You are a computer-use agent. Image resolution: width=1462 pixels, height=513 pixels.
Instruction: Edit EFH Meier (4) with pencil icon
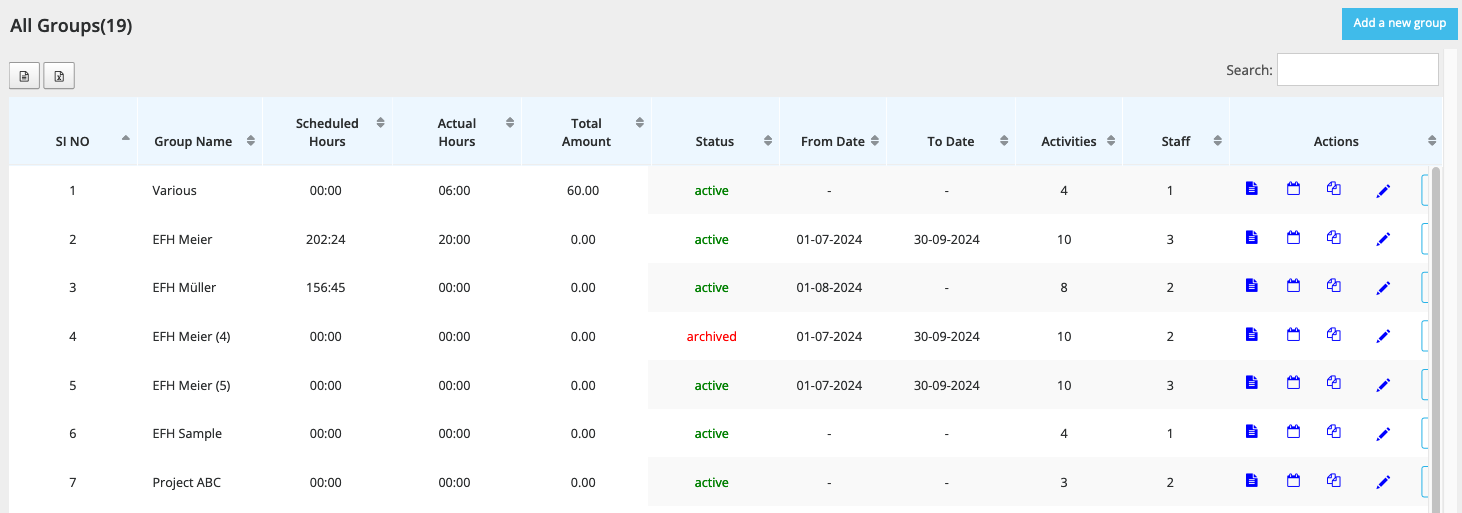(1383, 337)
